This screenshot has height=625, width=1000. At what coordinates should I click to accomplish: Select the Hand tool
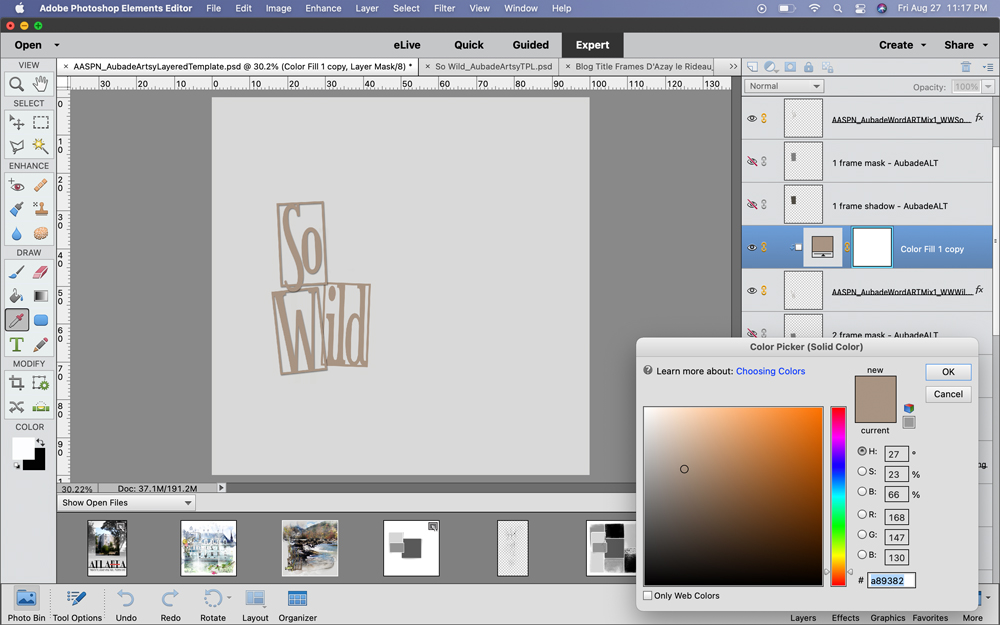pyautogui.click(x=41, y=84)
